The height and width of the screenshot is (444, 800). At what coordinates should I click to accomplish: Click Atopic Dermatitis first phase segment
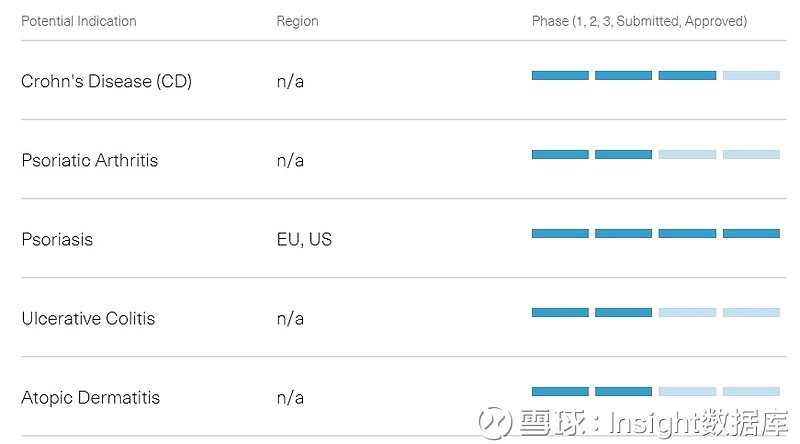(560, 392)
